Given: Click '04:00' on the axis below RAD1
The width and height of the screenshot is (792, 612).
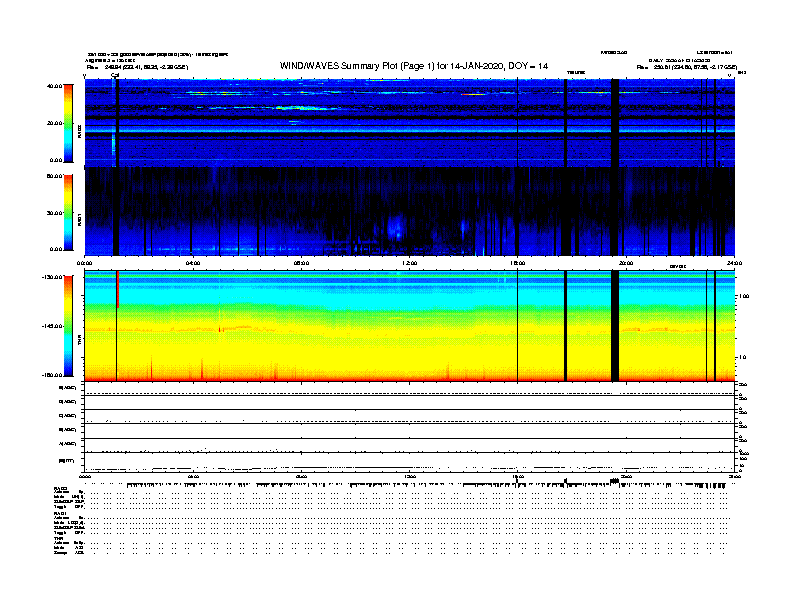Looking at the screenshot, I should [193, 263].
